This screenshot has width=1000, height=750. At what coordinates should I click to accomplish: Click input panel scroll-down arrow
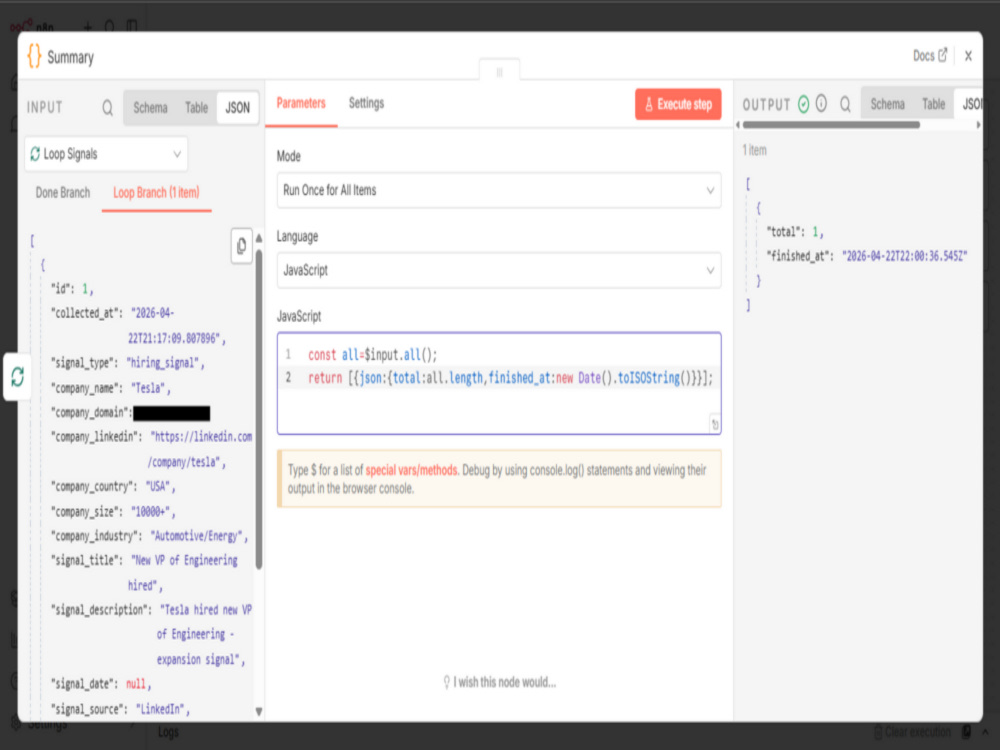(259, 711)
